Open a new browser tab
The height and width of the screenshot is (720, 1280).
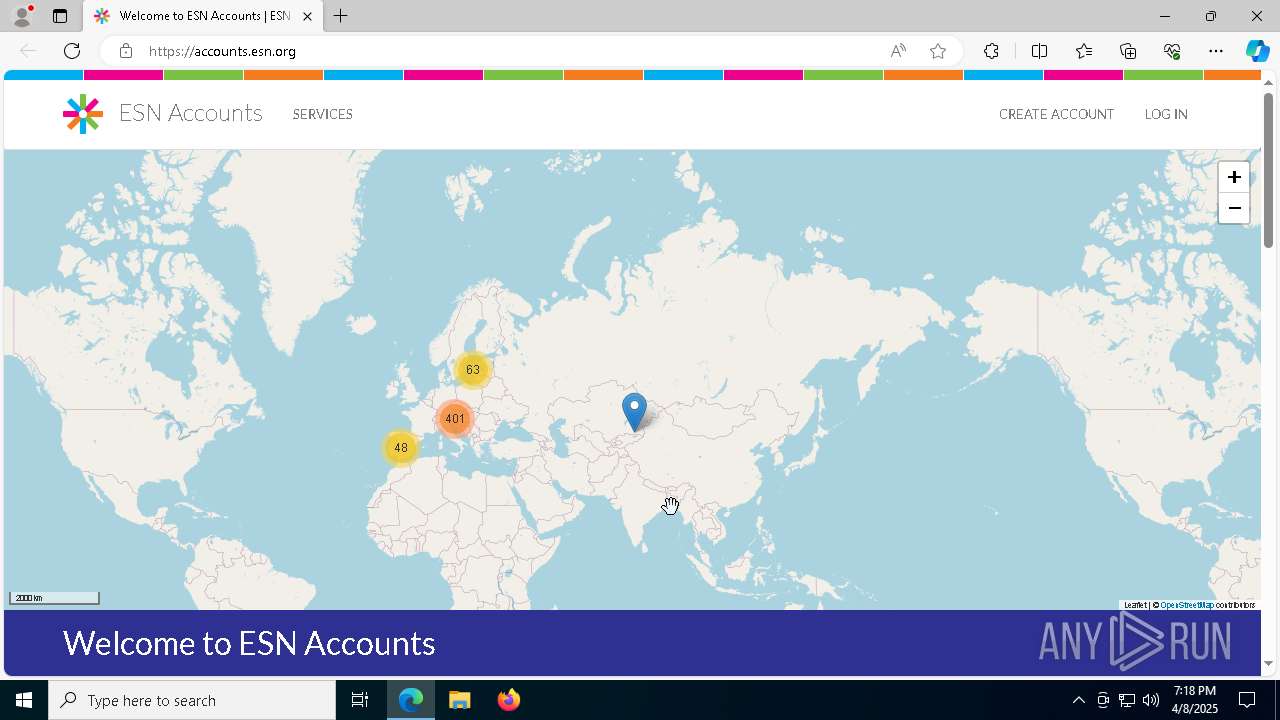[341, 16]
